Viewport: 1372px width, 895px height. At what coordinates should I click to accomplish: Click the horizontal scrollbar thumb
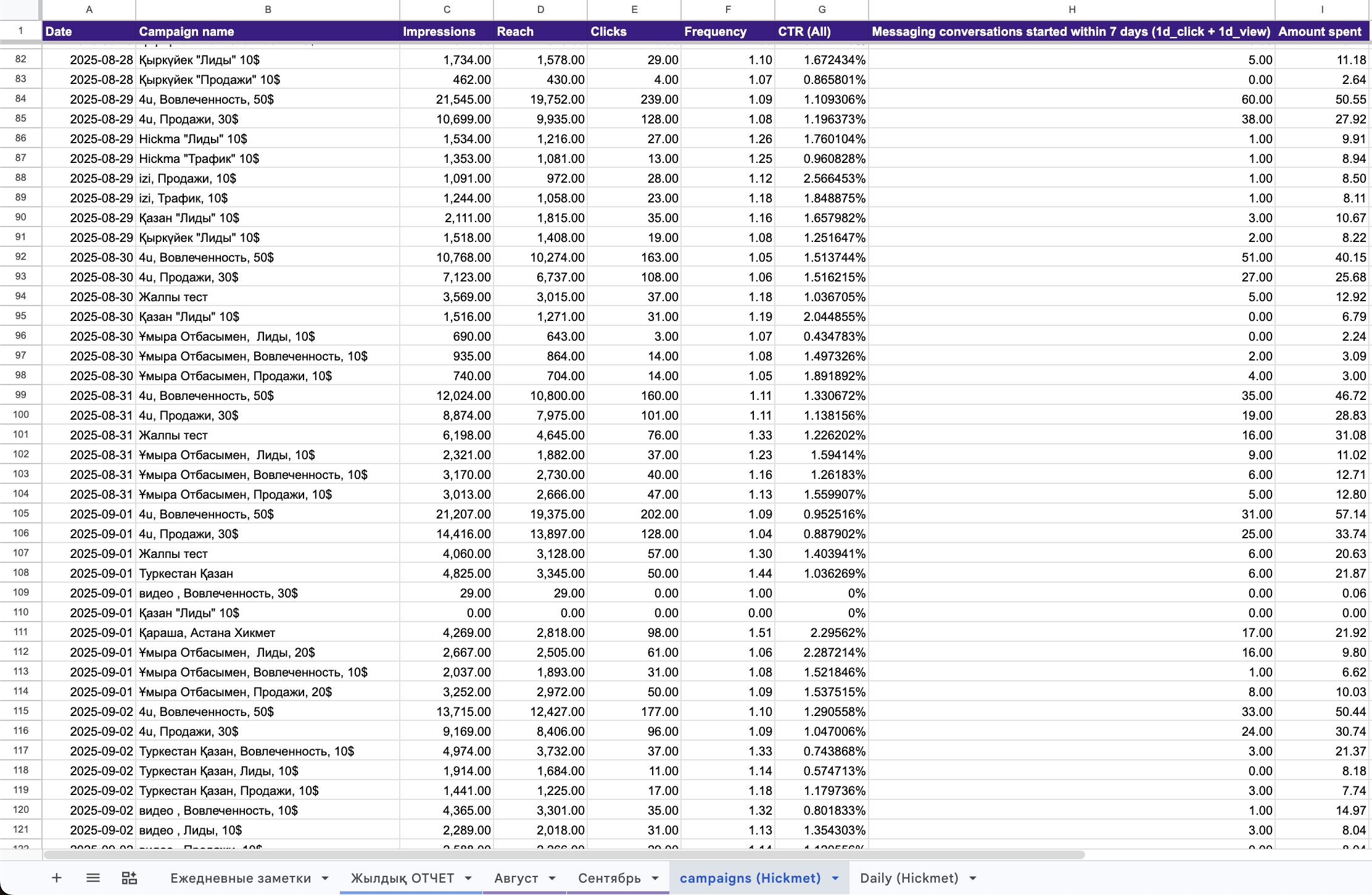click(x=564, y=855)
